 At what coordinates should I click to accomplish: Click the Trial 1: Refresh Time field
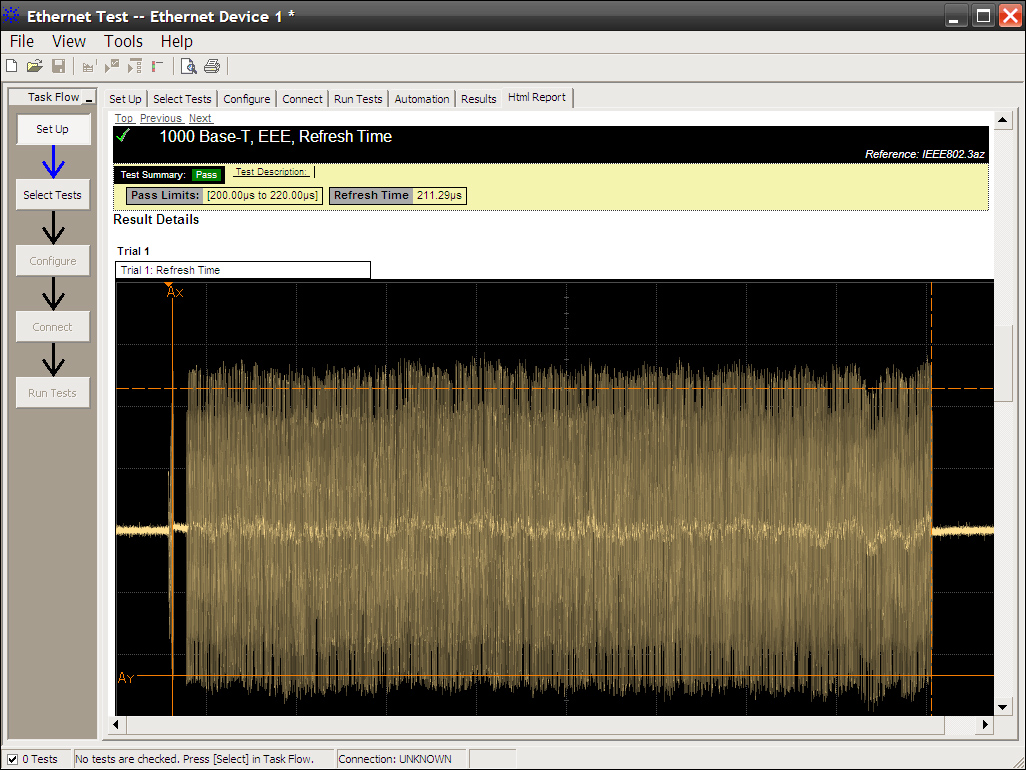tap(243, 270)
